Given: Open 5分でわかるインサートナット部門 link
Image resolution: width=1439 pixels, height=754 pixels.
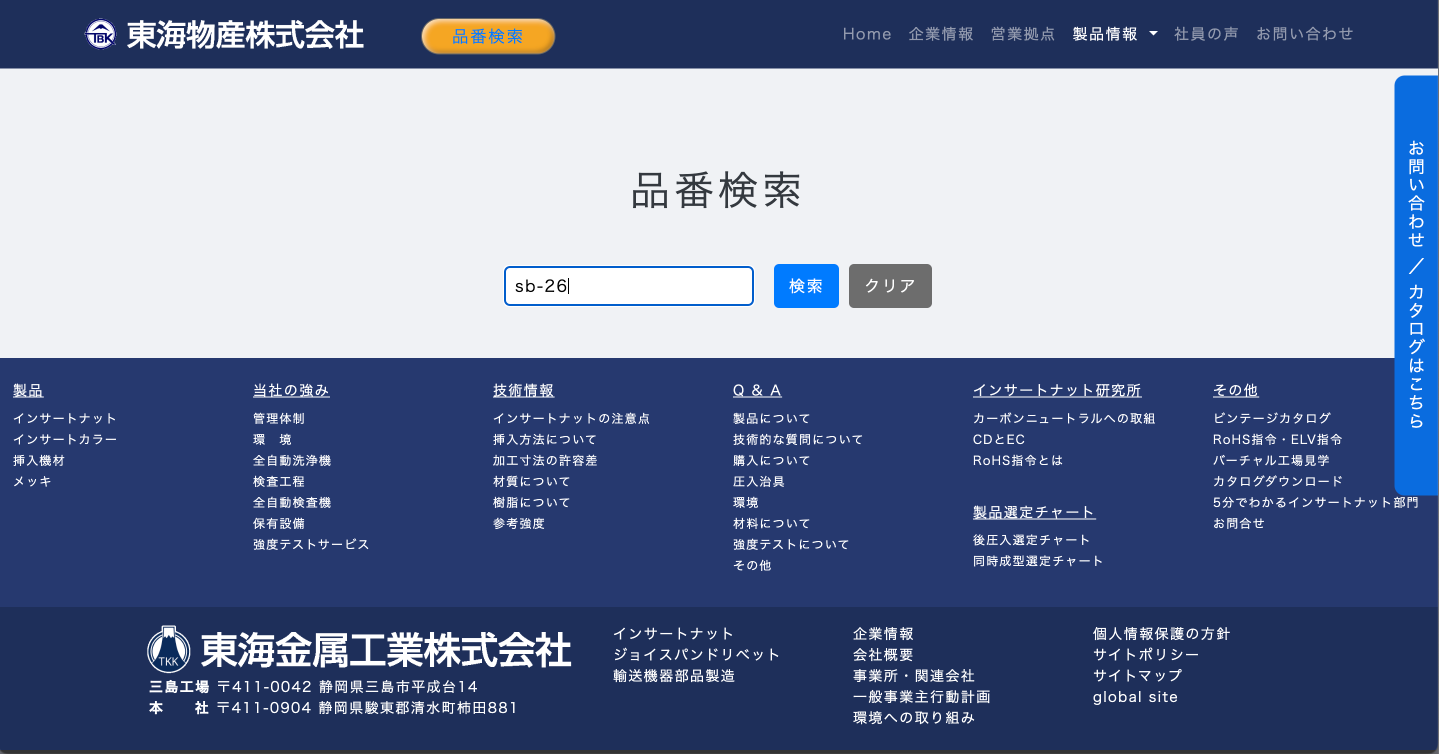Looking at the screenshot, I should pyautogui.click(x=1316, y=503).
